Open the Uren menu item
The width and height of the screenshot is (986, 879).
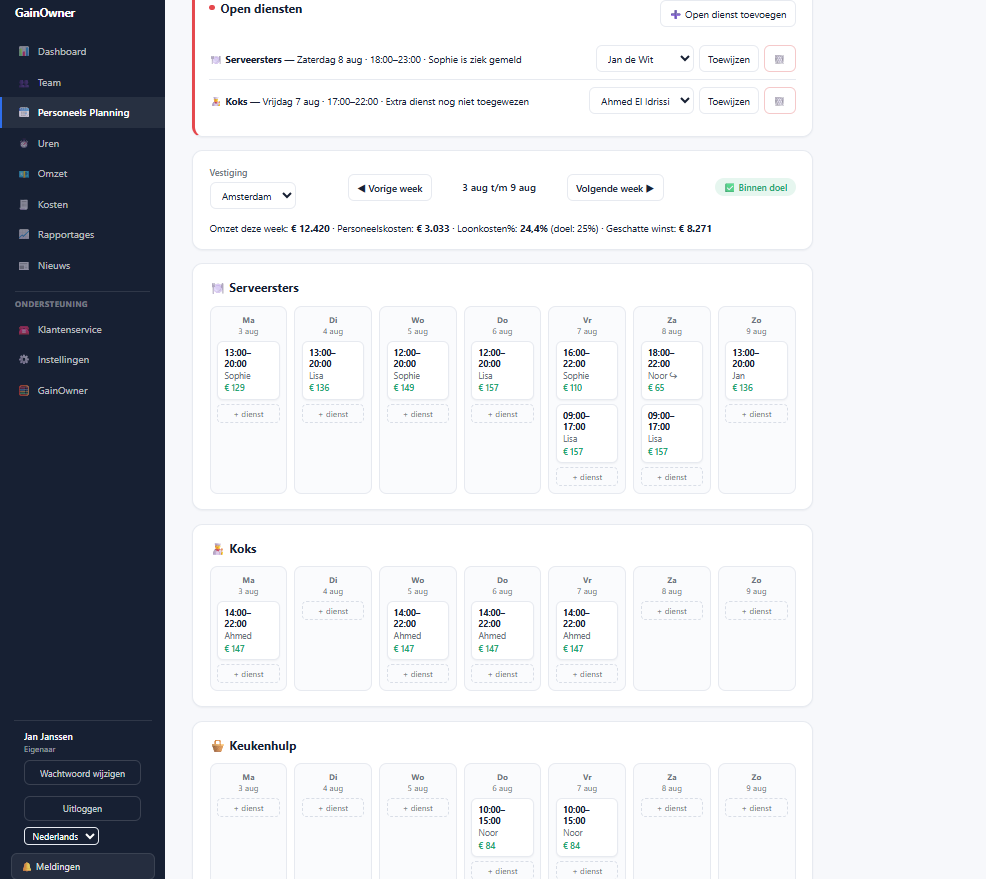click(x=82, y=144)
